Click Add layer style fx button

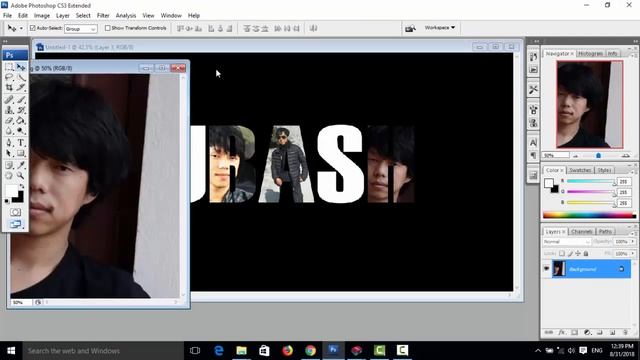(x=562, y=332)
